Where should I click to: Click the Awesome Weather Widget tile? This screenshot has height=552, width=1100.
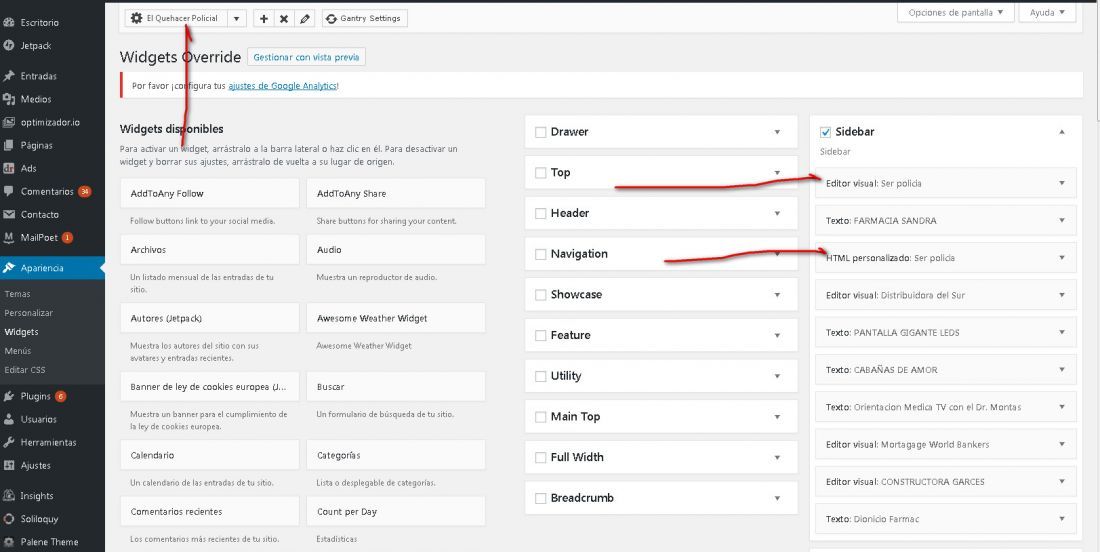click(x=396, y=318)
